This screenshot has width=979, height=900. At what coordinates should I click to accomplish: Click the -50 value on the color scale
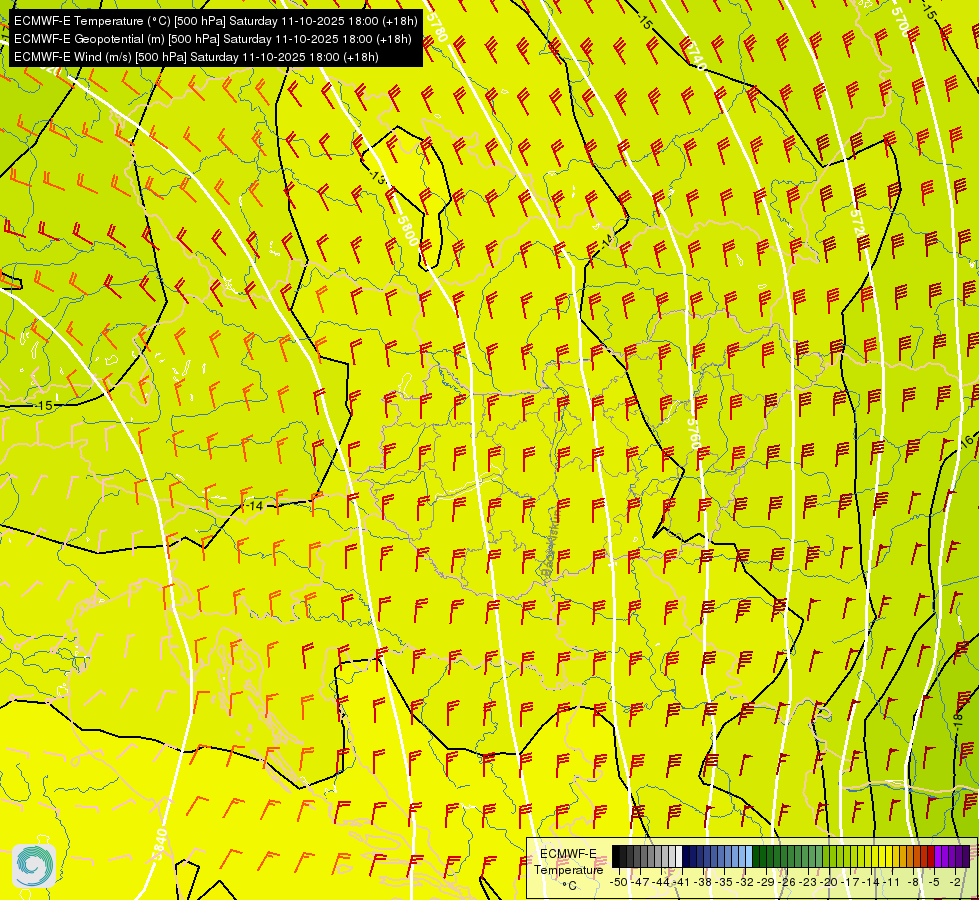tap(619, 882)
